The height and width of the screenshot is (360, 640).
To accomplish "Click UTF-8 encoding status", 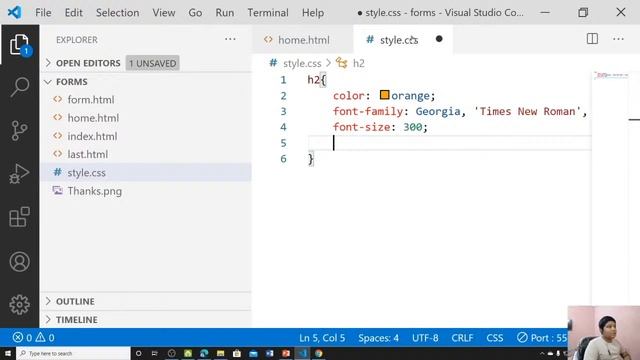I will pyautogui.click(x=425, y=338).
